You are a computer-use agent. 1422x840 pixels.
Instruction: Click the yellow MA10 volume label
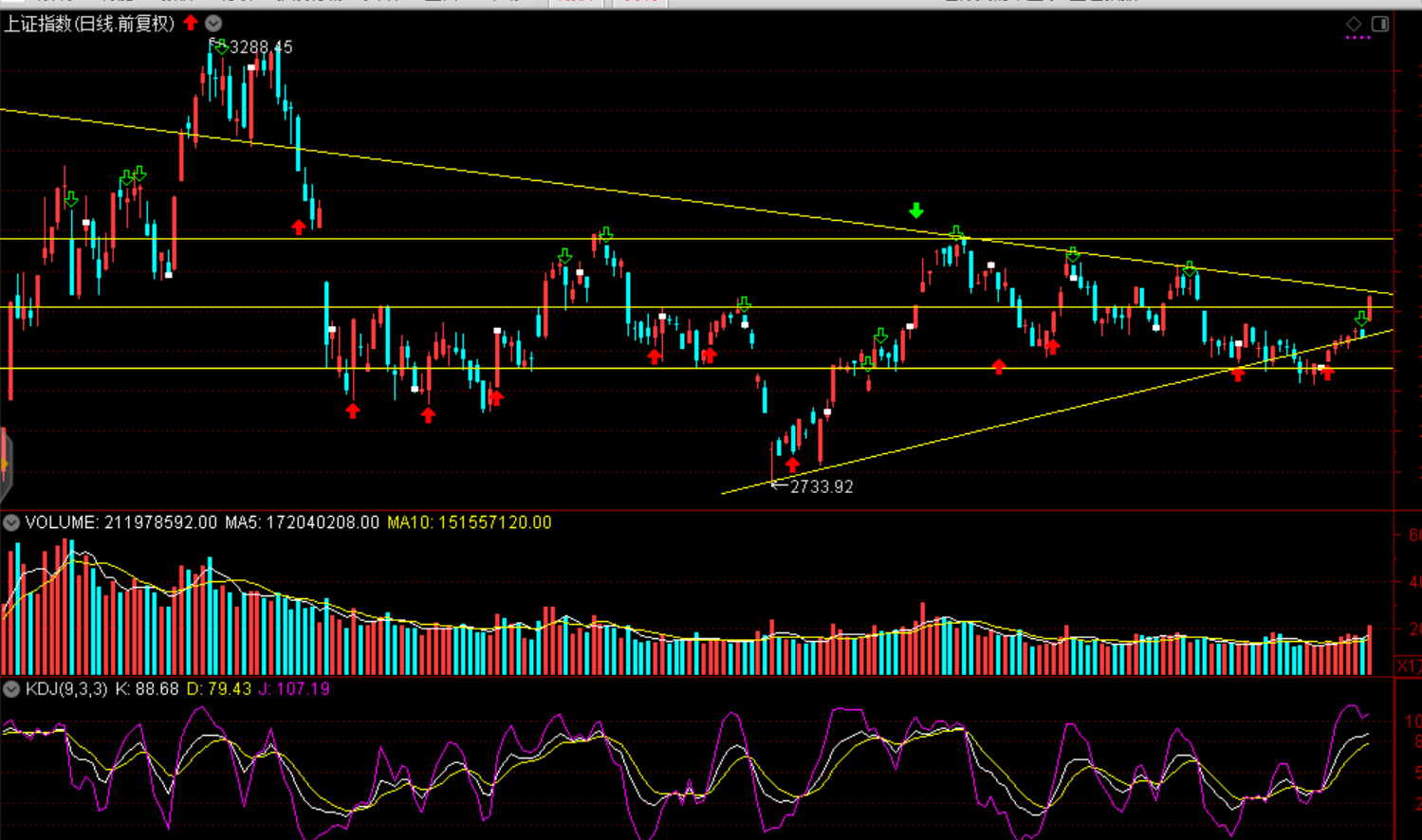pos(469,522)
